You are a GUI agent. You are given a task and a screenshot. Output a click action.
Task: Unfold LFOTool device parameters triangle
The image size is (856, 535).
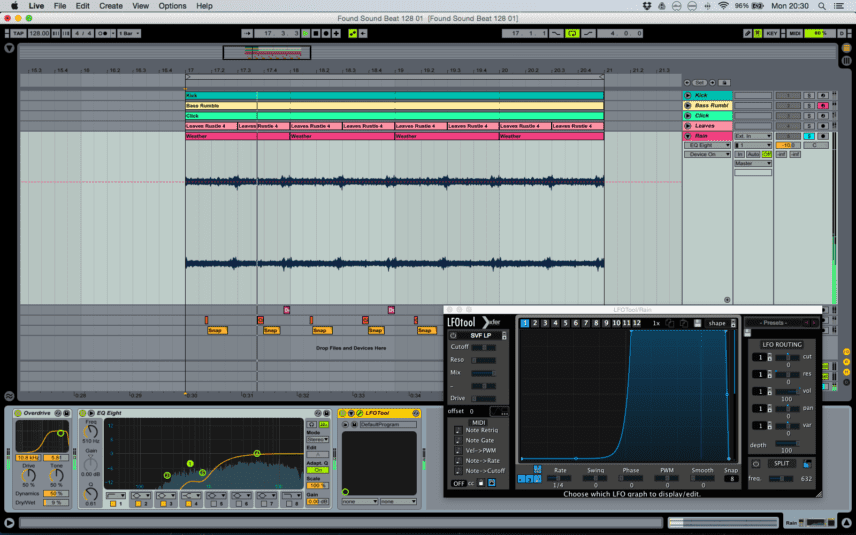[351, 413]
